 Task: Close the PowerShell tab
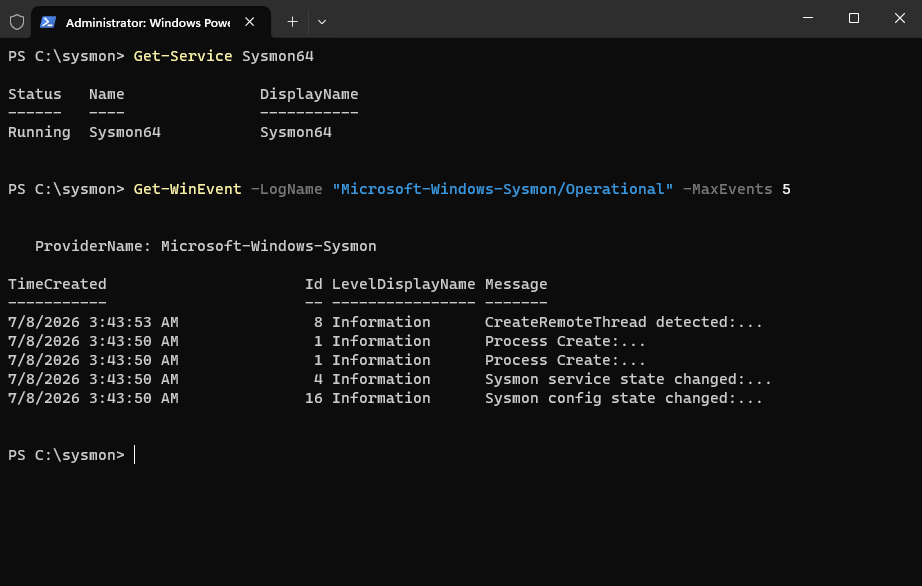pyautogui.click(x=250, y=22)
